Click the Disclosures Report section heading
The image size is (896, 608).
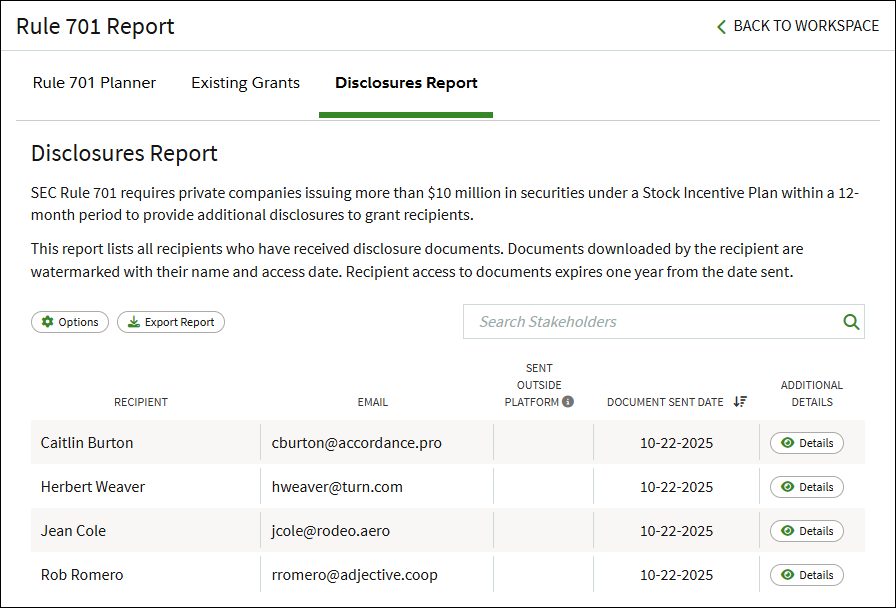[124, 153]
